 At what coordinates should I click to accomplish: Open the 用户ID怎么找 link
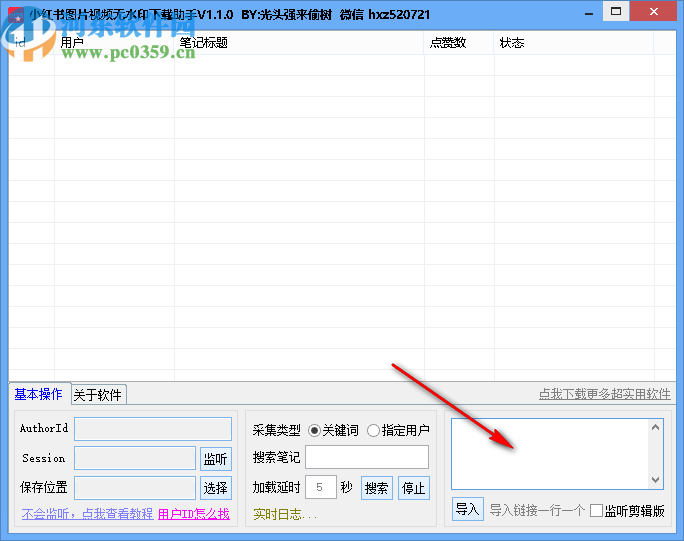194,514
